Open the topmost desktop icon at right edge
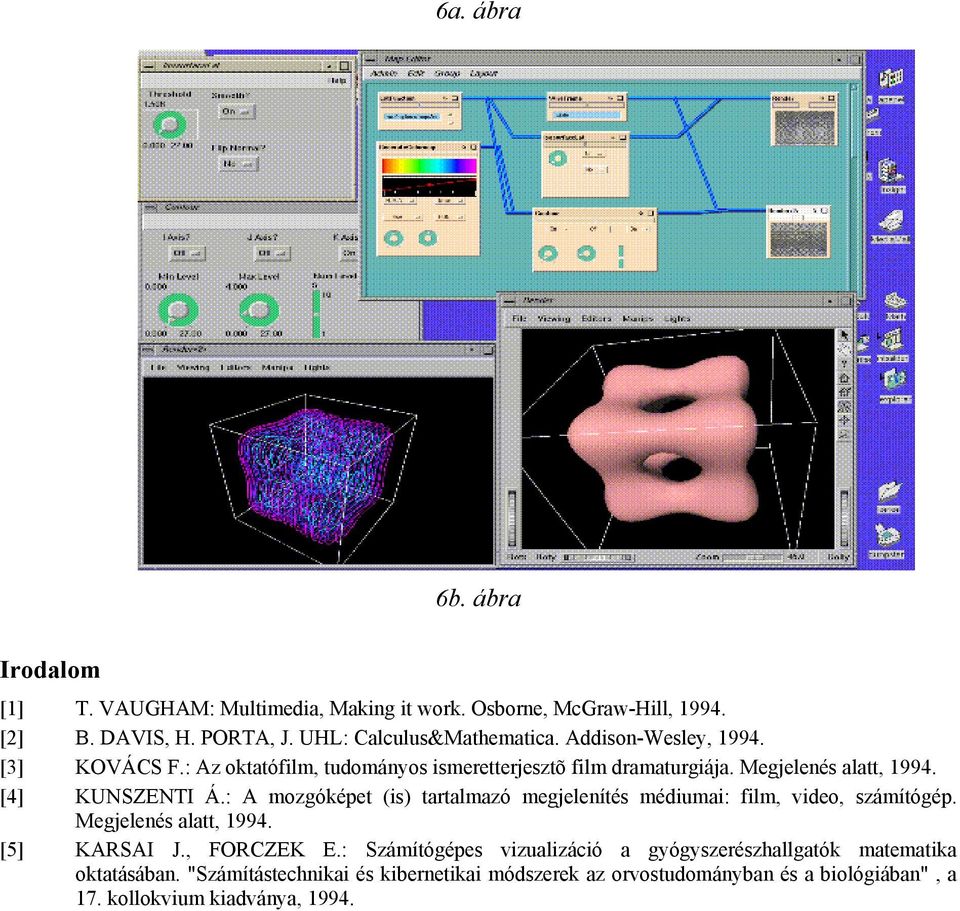 coord(891,86)
